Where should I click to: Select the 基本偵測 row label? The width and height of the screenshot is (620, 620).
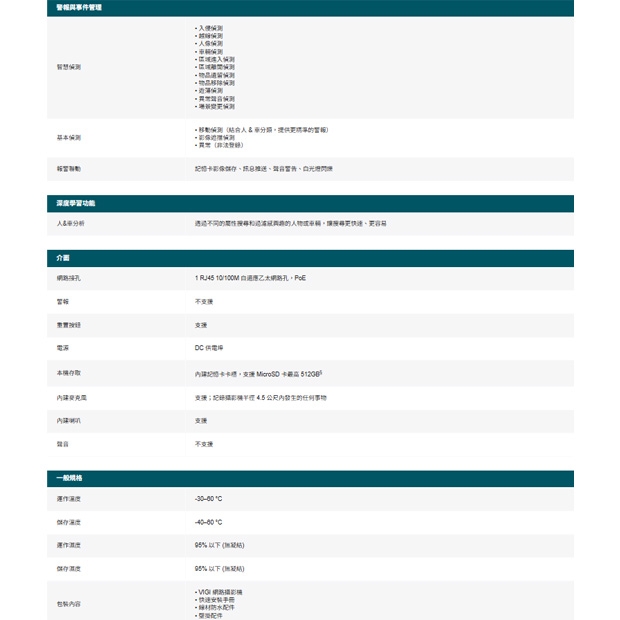coord(69,137)
